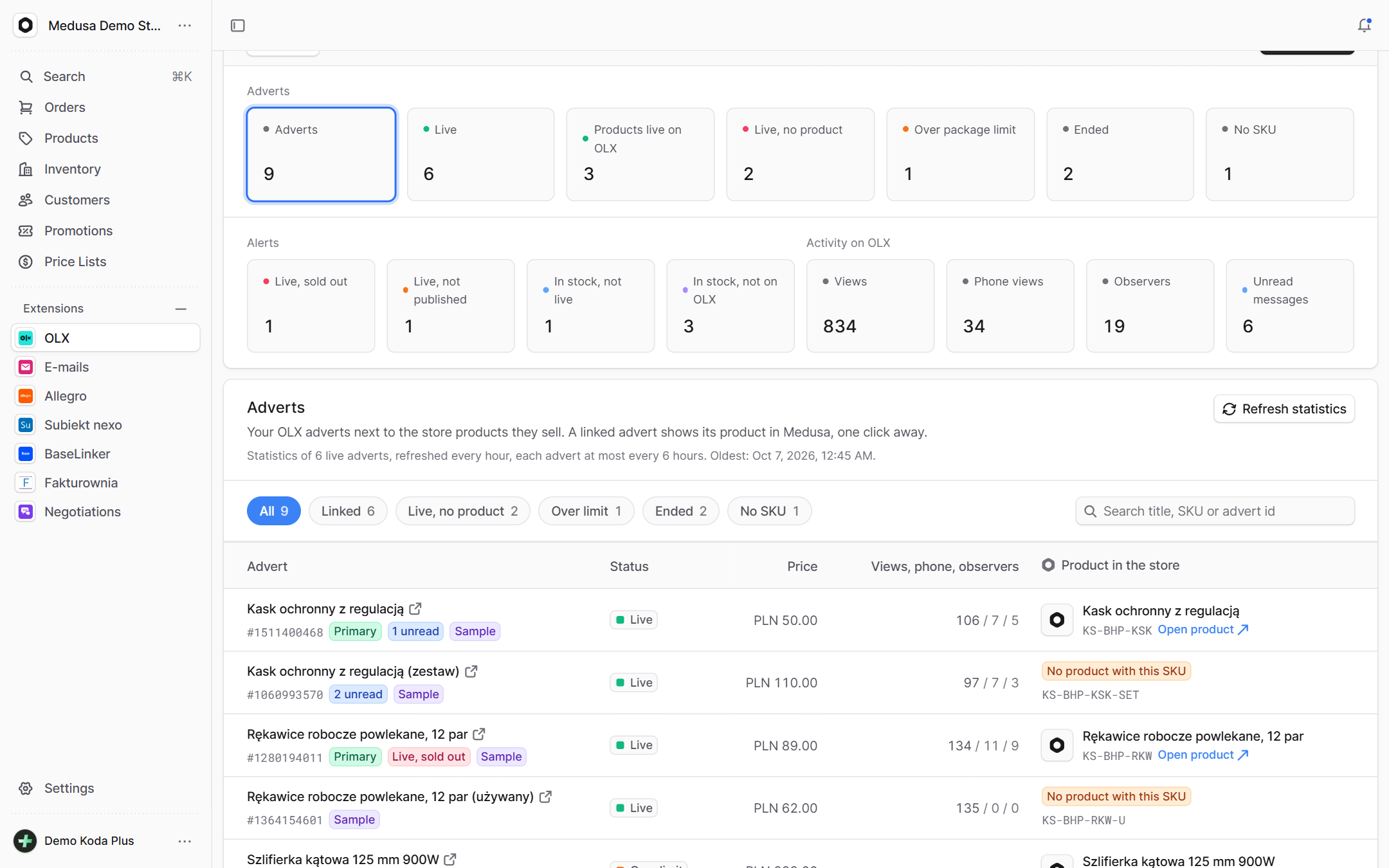Click the Price Lists dollar icon
Image resolution: width=1389 pixels, height=868 pixels.
[x=26, y=262]
